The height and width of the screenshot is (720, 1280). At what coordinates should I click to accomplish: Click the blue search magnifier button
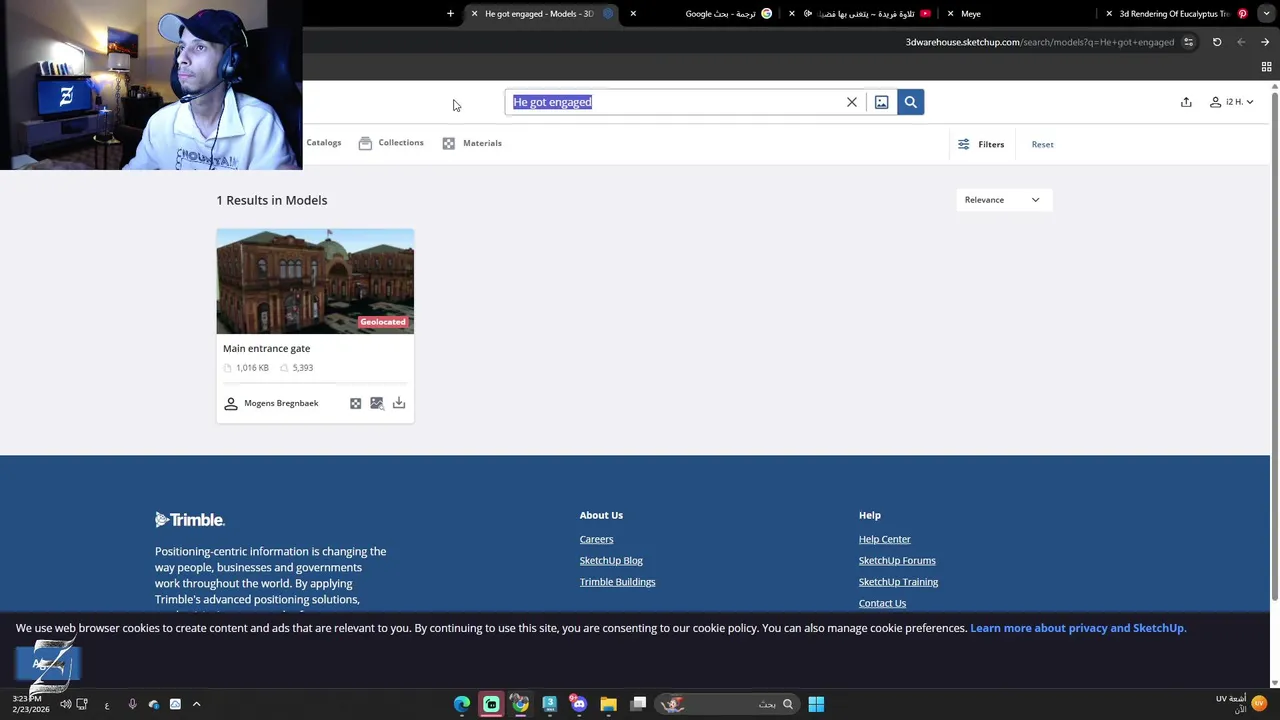910,102
